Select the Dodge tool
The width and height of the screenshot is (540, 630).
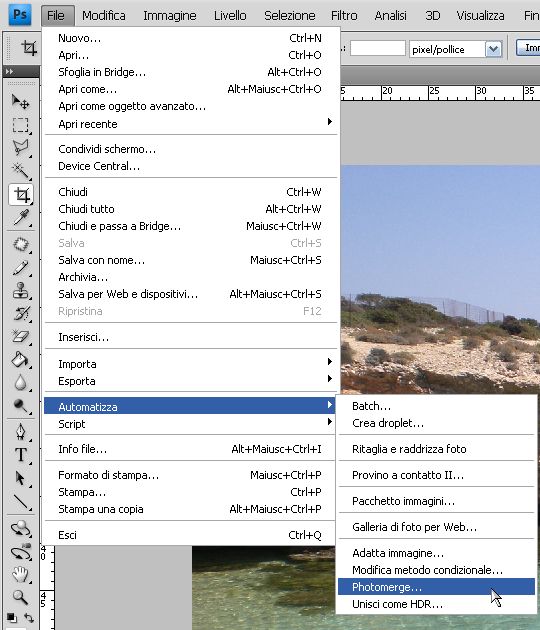click(20, 406)
